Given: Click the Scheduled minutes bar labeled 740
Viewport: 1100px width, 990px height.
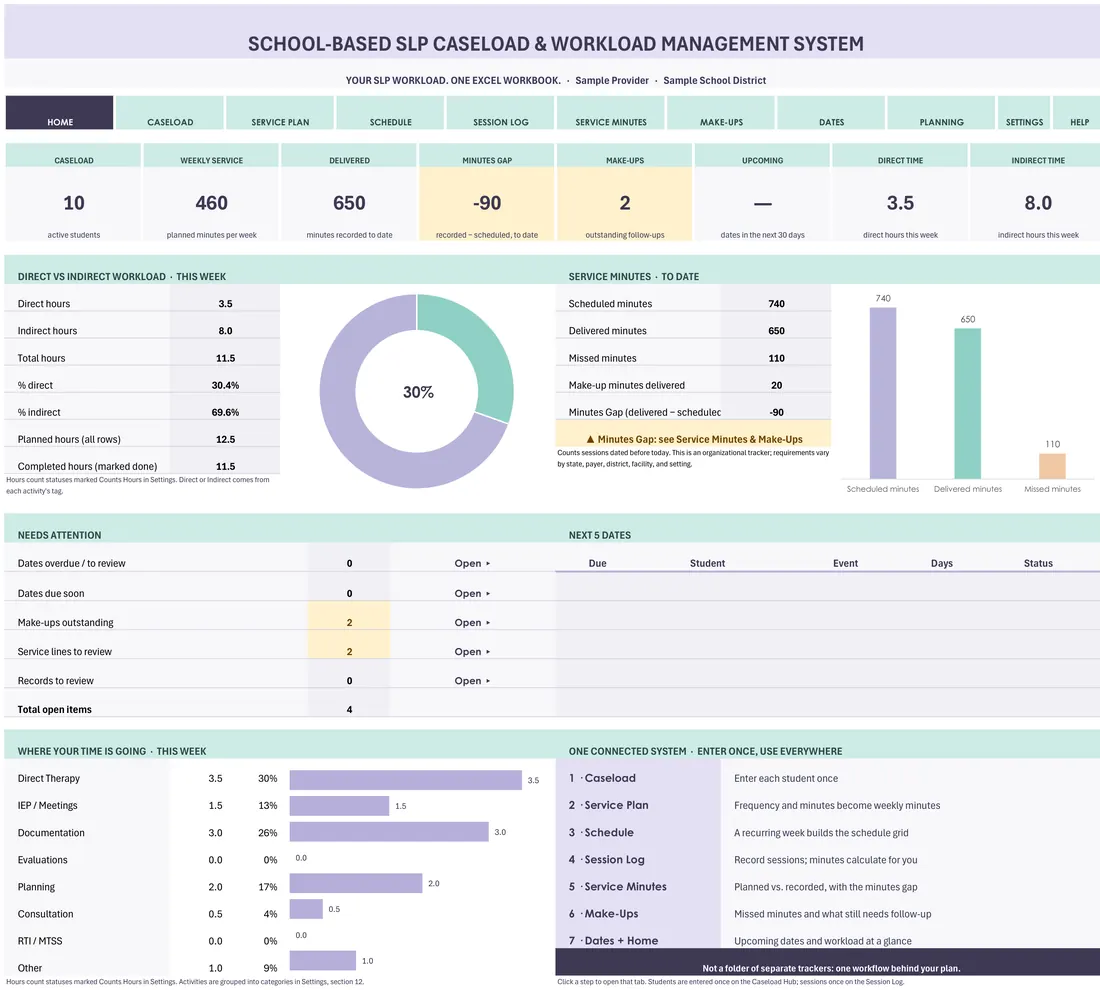Looking at the screenshot, I should 883,393.
